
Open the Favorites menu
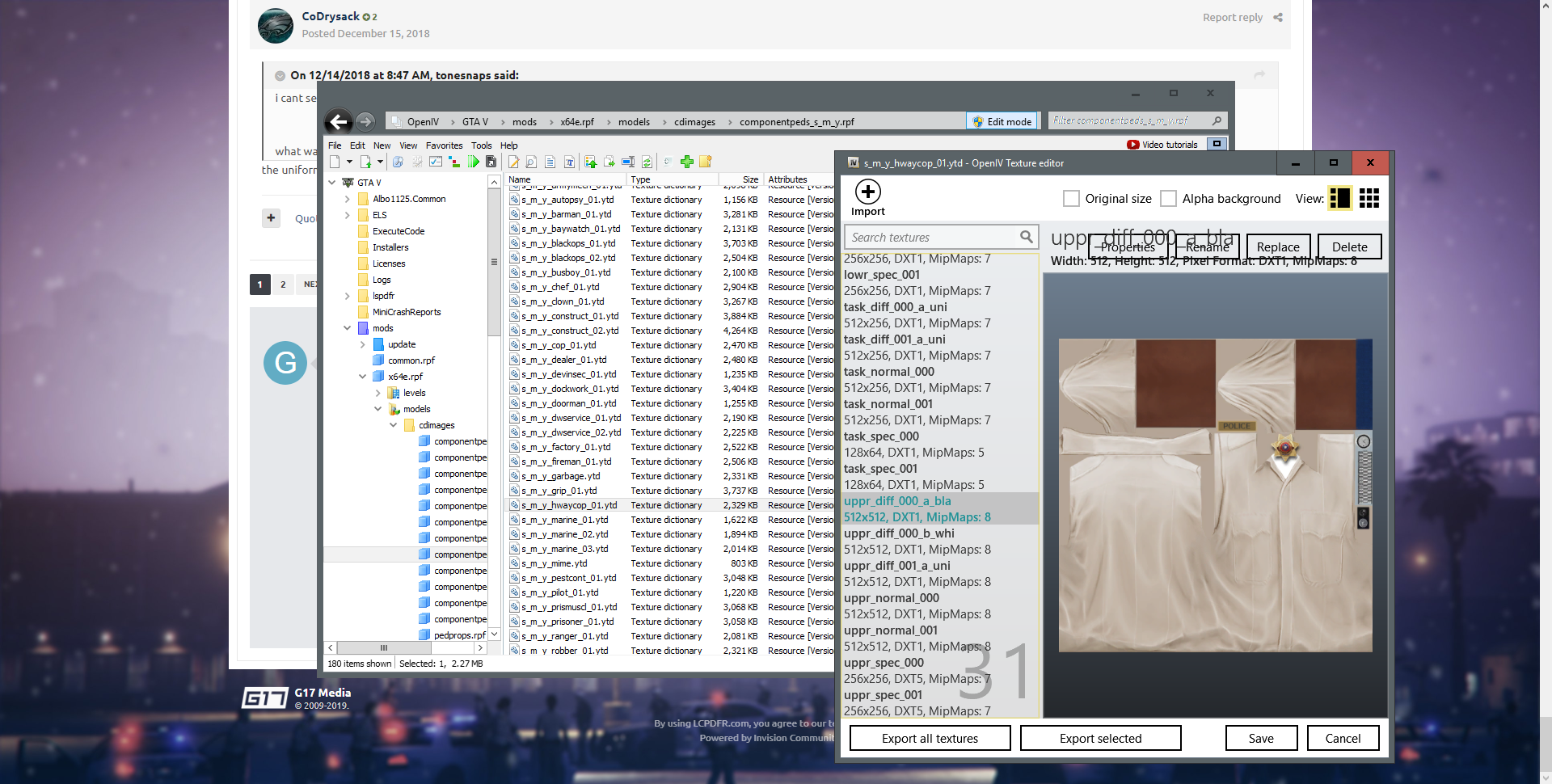444,145
